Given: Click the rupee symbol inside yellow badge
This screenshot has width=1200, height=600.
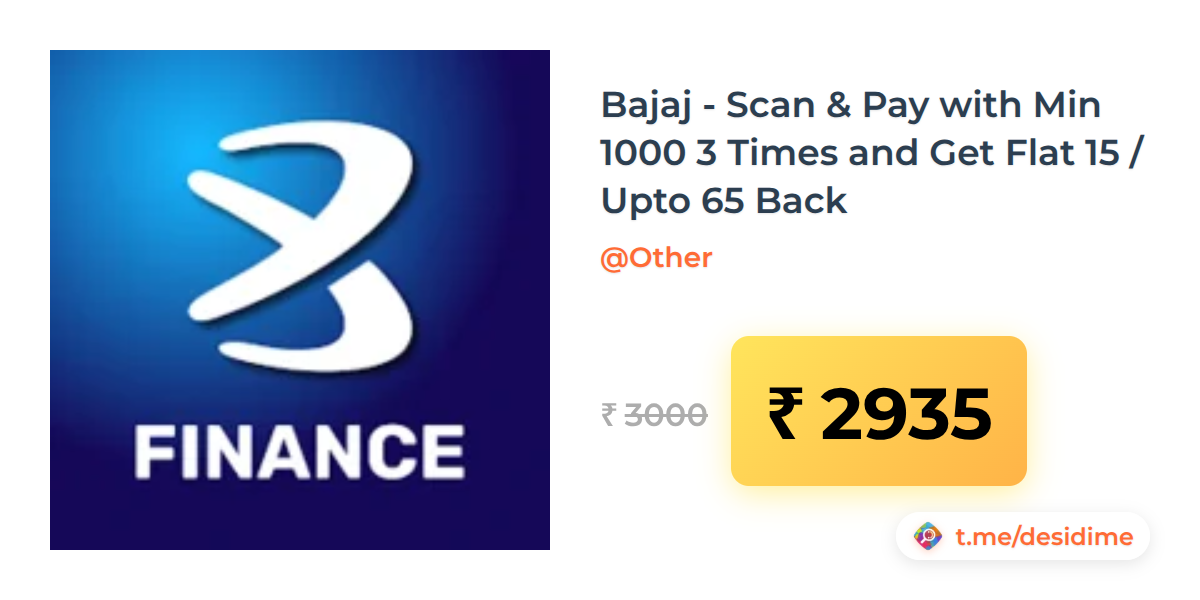Looking at the screenshot, I should pos(785,414).
